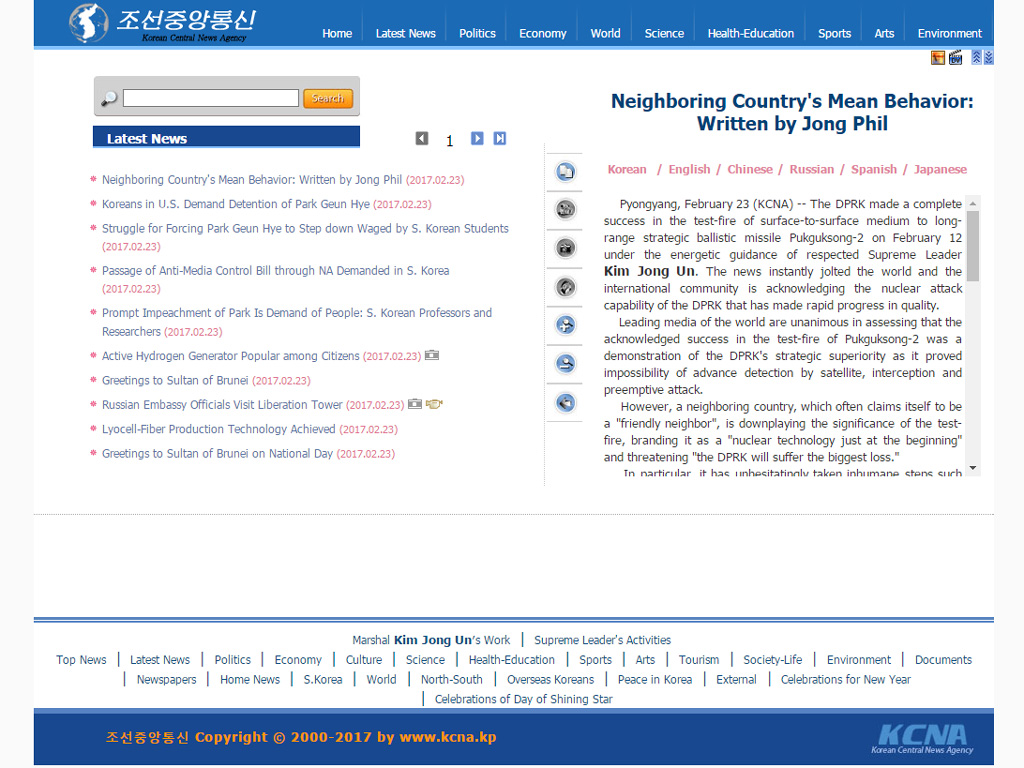Open Health-Education in the top navigation
1024x768 pixels.
pos(751,33)
